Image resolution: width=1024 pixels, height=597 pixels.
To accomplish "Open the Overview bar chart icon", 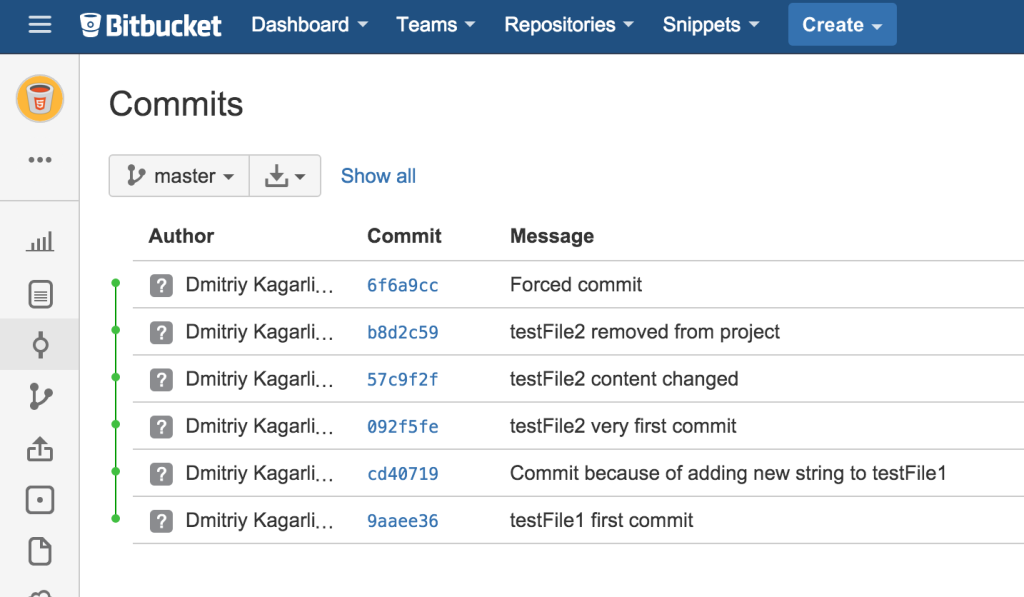I will pyautogui.click(x=40, y=242).
